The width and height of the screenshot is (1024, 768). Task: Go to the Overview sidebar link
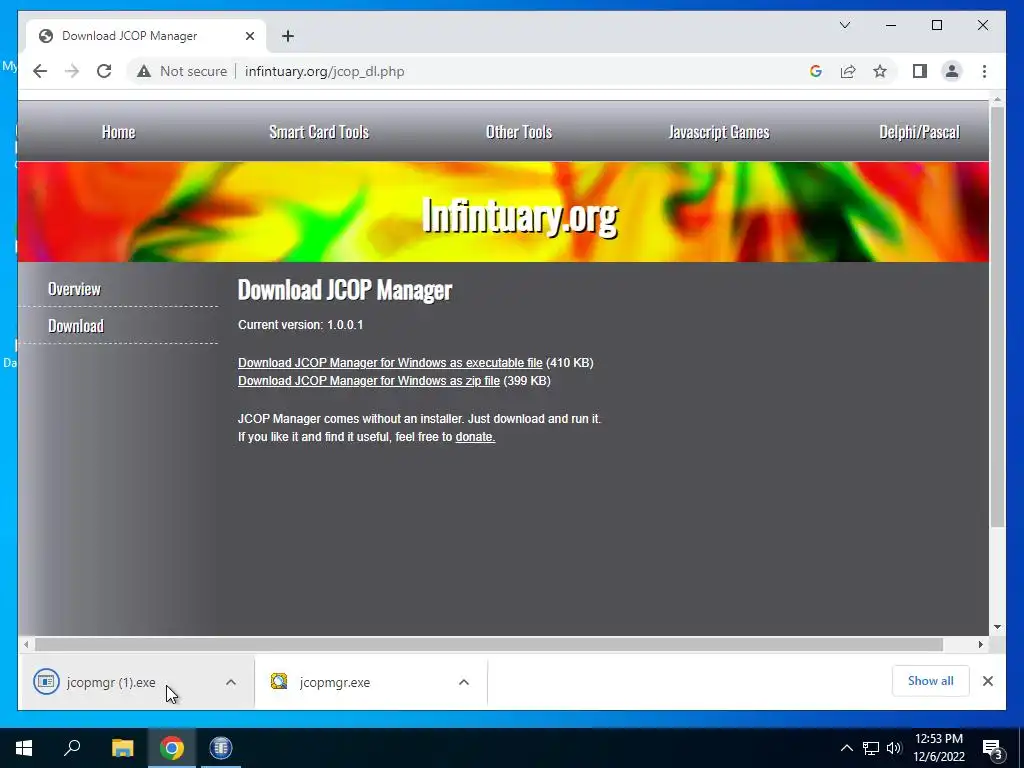point(74,289)
